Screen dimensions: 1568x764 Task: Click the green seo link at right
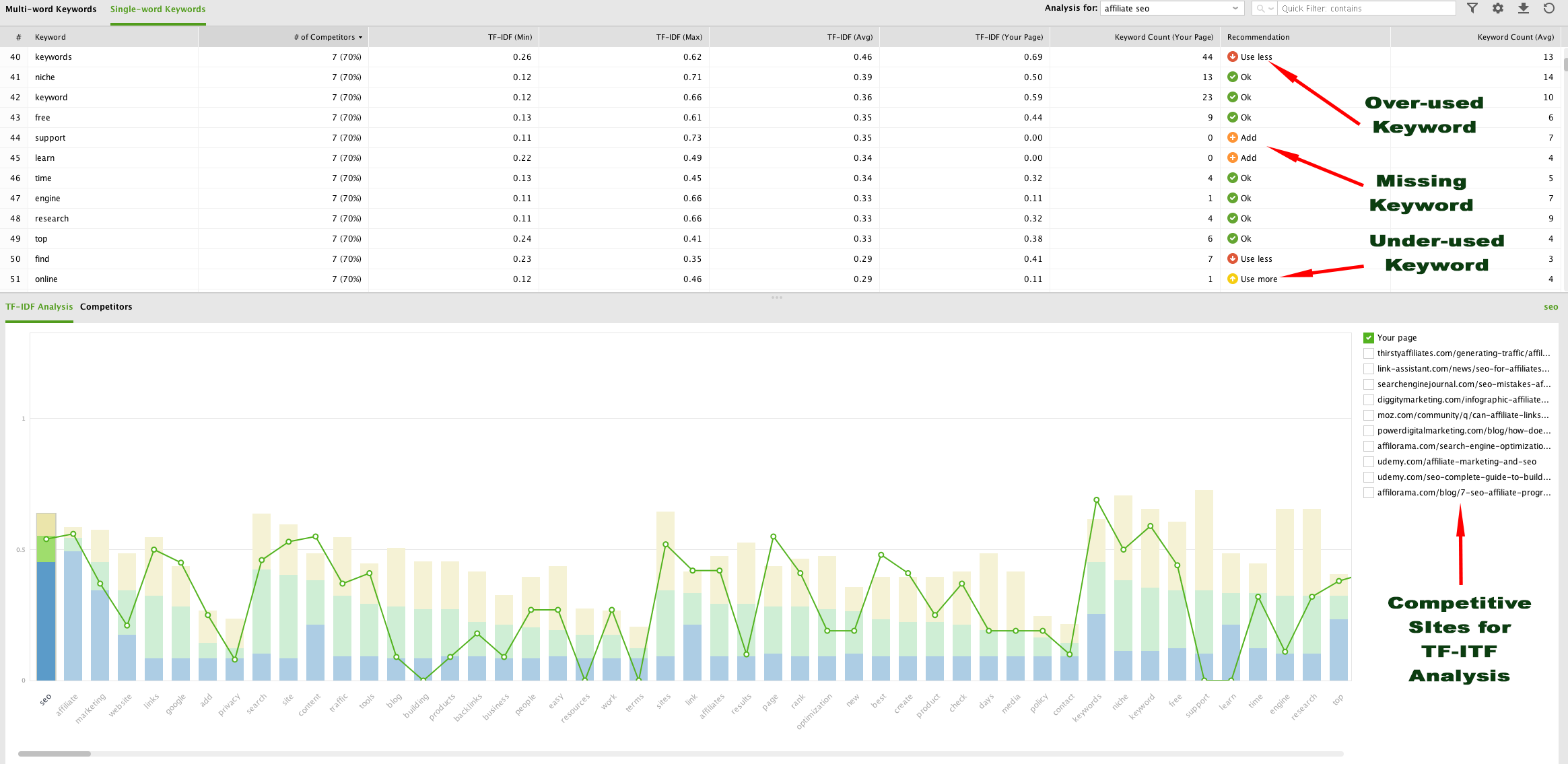(x=1550, y=307)
